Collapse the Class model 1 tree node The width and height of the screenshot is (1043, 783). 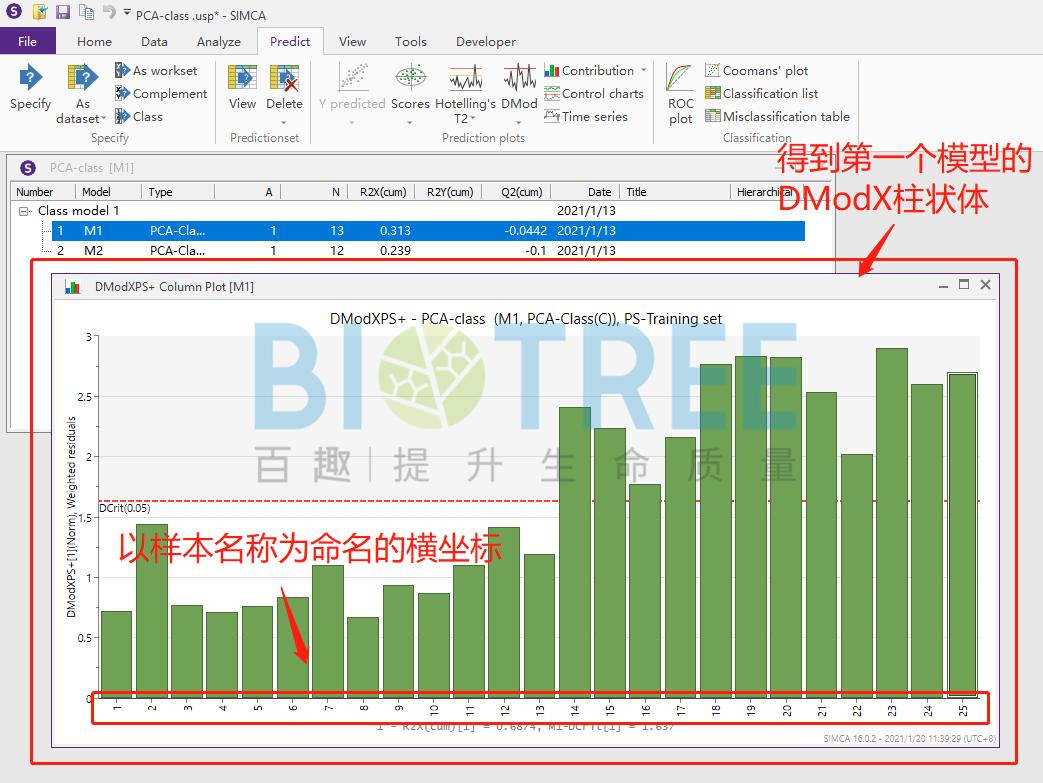pyautogui.click(x=24, y=211)
